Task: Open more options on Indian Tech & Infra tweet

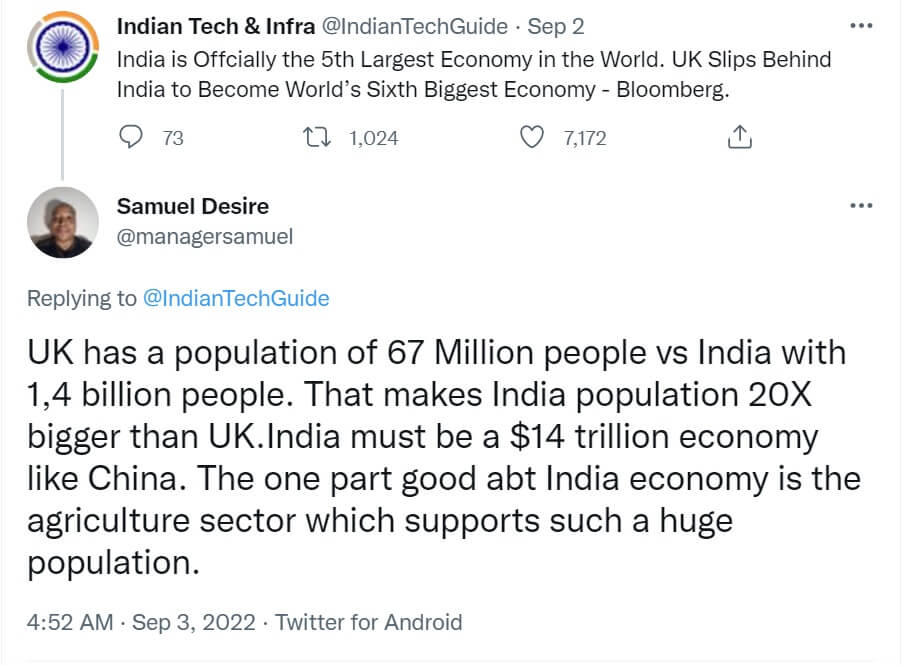Action: click(860, 25)
